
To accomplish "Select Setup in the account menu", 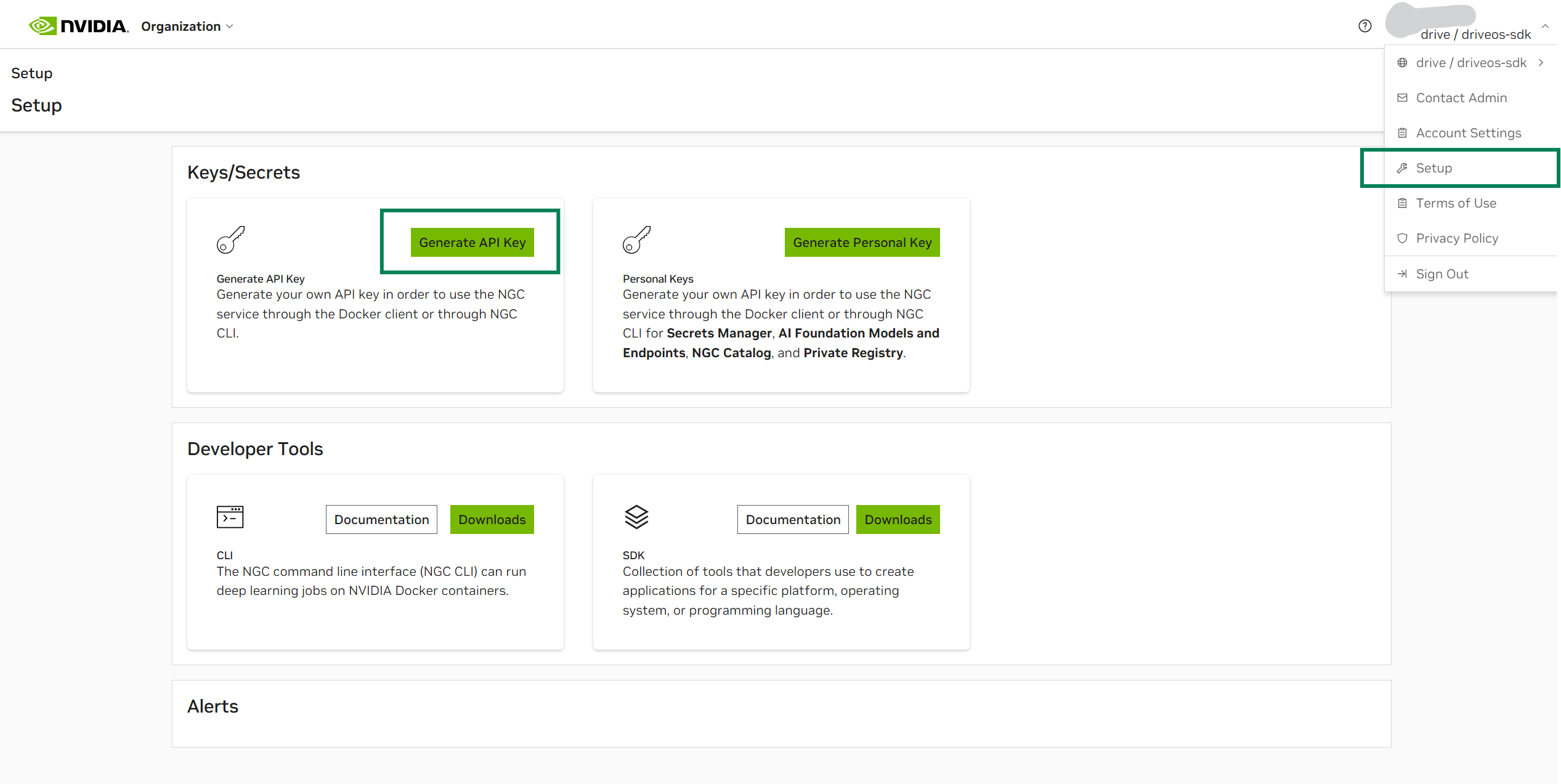I will tap(1470, 168).
